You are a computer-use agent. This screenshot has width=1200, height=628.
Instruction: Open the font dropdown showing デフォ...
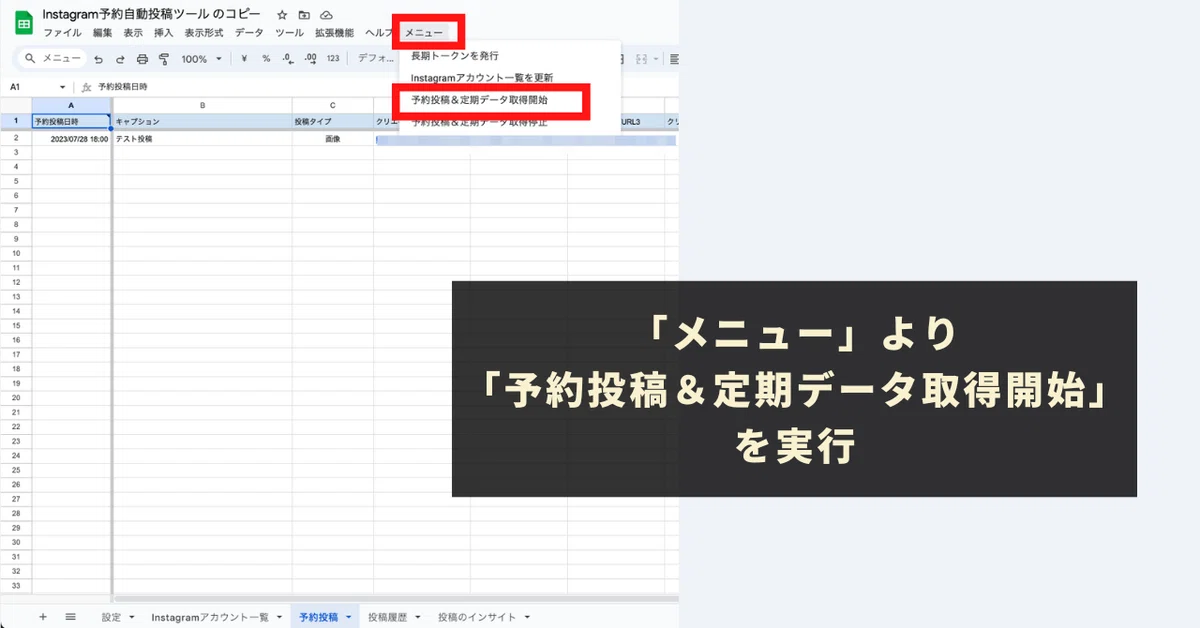pos(376,59)
